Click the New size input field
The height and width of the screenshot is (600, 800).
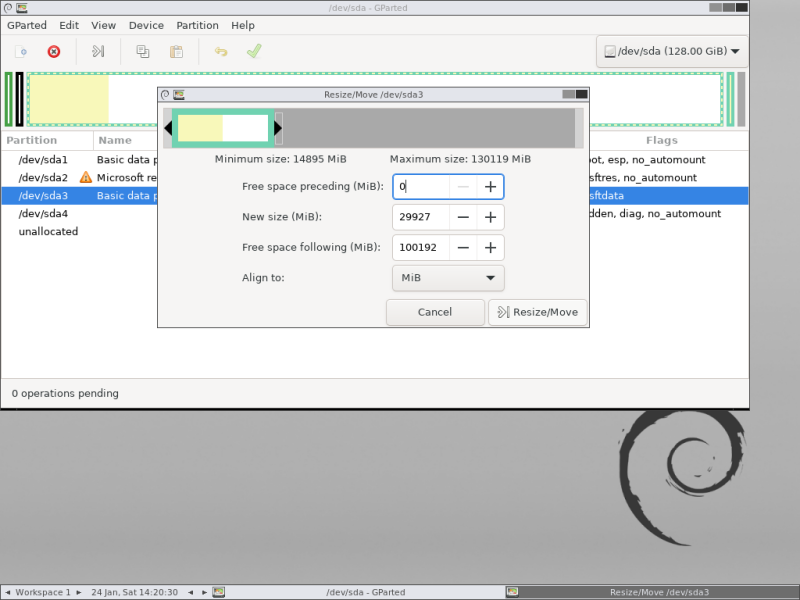click(x=421, y=217)
